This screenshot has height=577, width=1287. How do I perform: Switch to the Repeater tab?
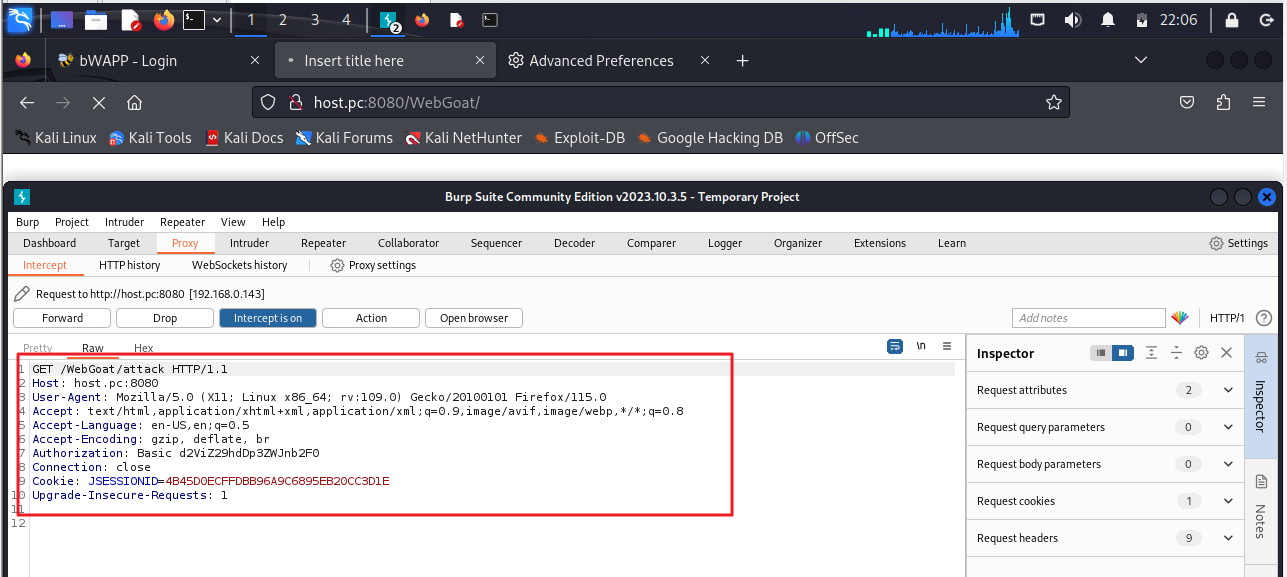(x=324, y=243)
